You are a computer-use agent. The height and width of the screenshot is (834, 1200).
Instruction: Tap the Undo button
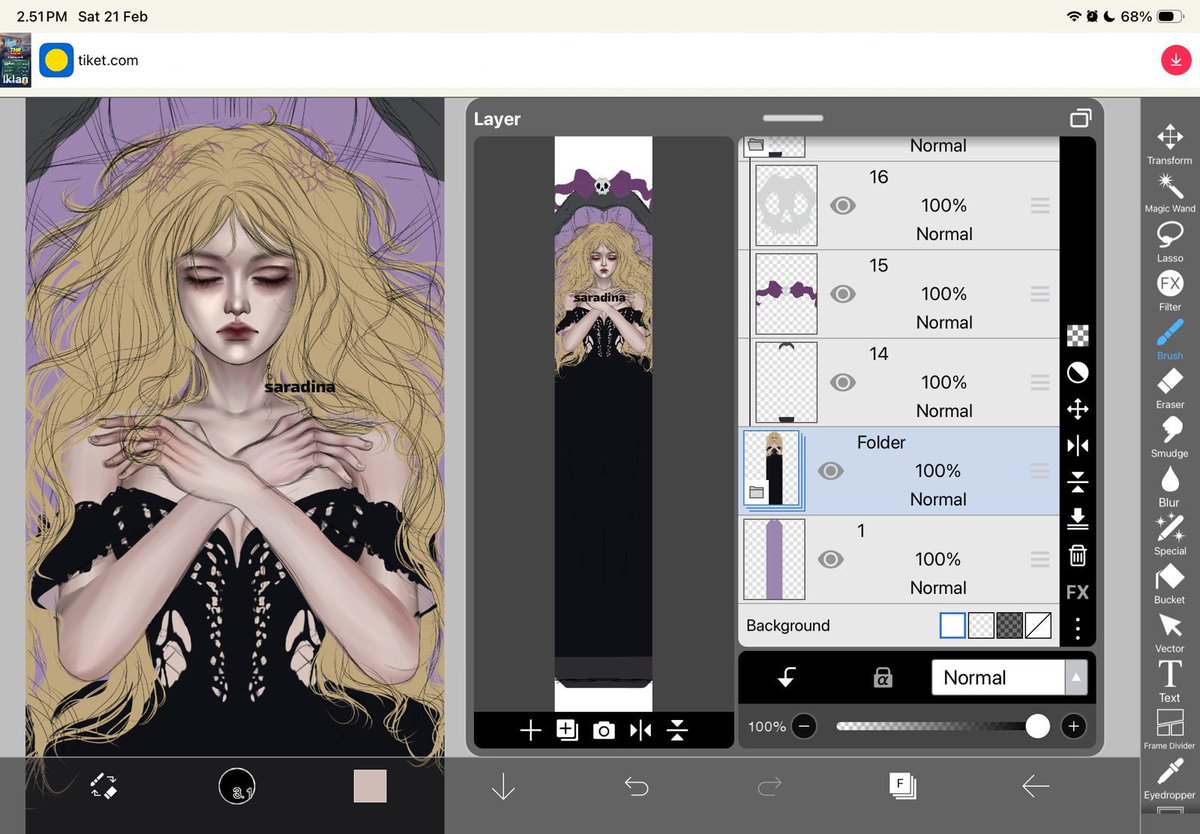[x=636, y=787]
